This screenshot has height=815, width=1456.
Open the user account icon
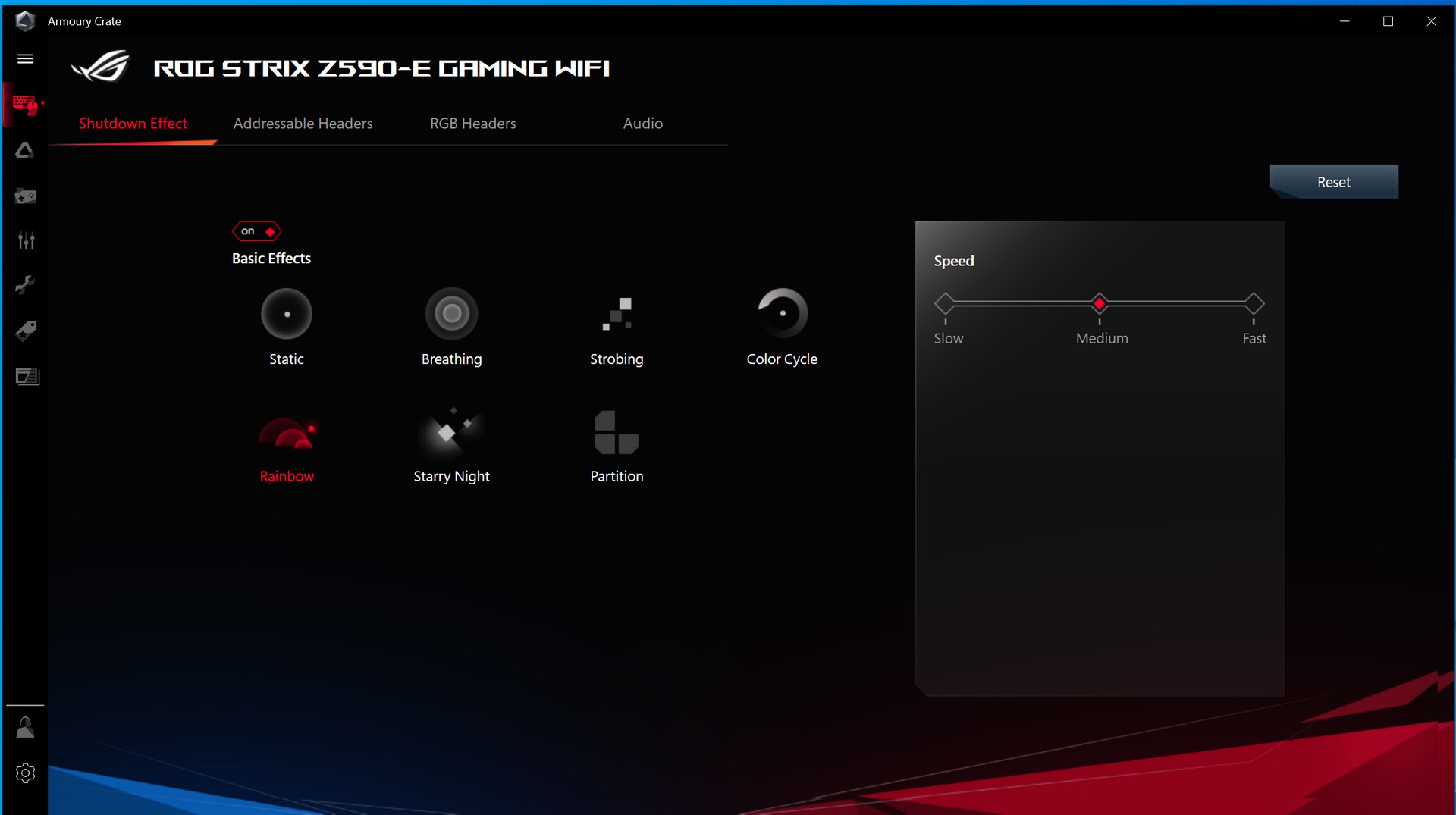(25, 728)
